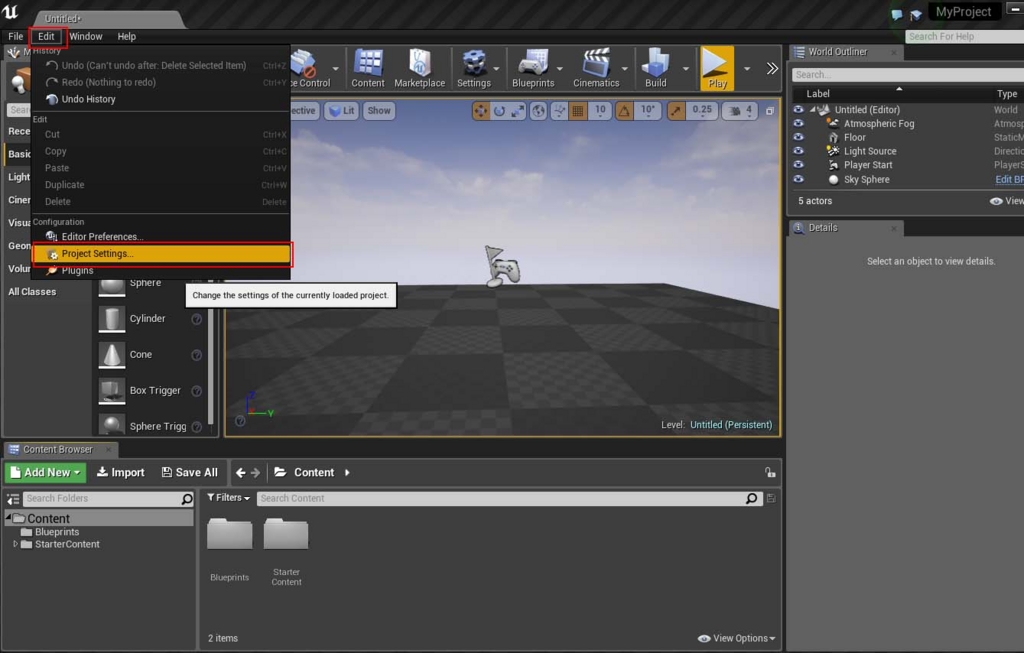This screenshot has height=653, width=1024.
Task: Click Save All in Content Browser
Action: 189,472
